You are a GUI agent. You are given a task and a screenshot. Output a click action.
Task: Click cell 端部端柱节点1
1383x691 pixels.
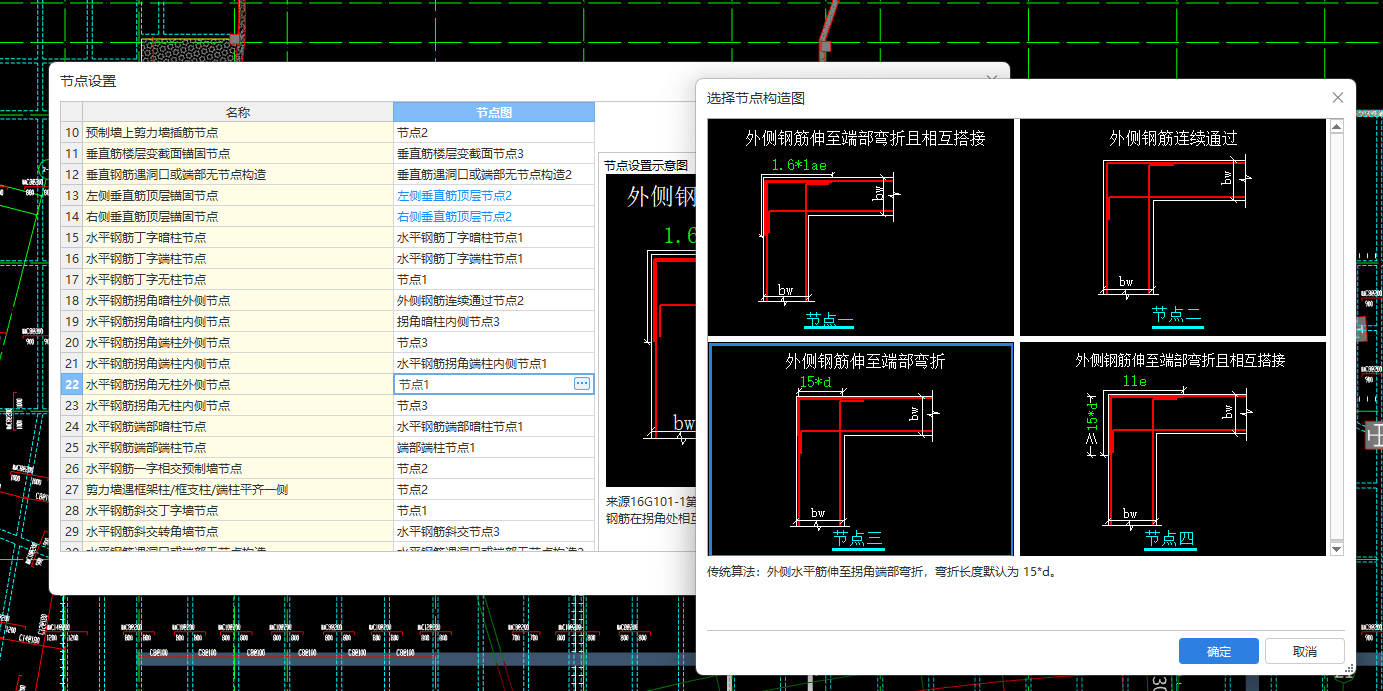coord(494,447)
